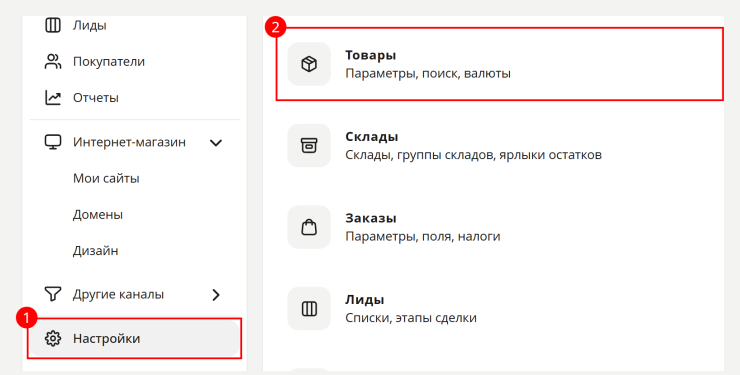
Task: Click the Интернет-магазин monitor icon
Action: (53, 142)
